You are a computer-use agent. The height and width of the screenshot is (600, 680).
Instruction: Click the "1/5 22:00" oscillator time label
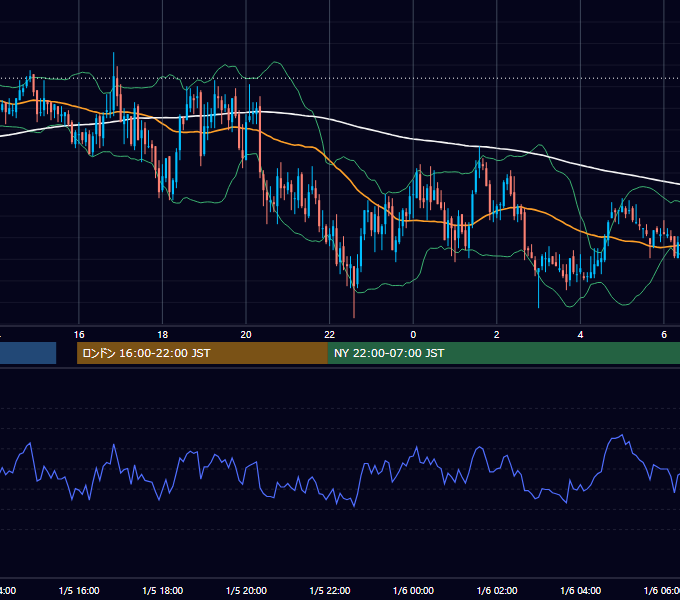(x=330, y=590)
